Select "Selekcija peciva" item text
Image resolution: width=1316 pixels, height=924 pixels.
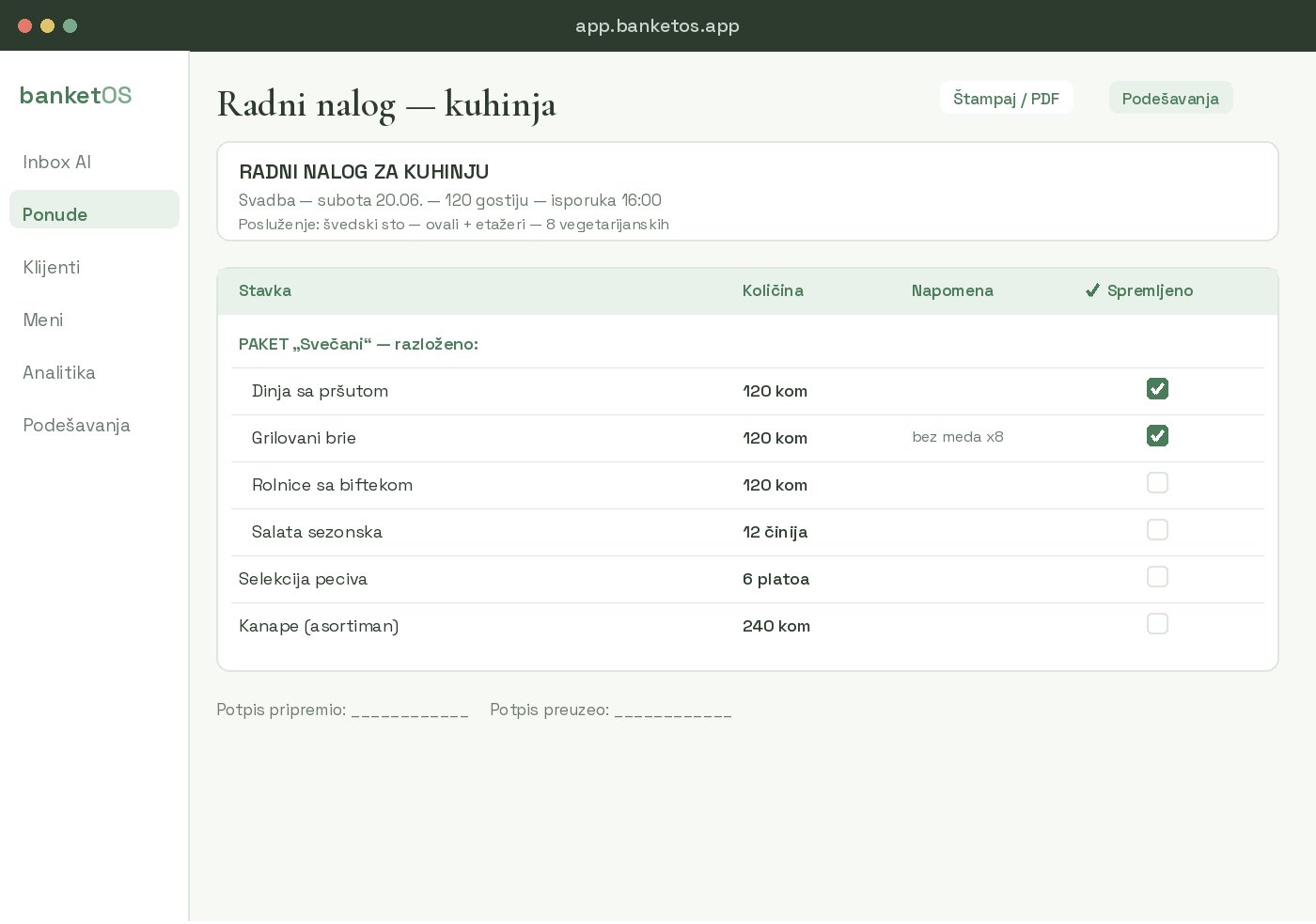click(303, 579)
